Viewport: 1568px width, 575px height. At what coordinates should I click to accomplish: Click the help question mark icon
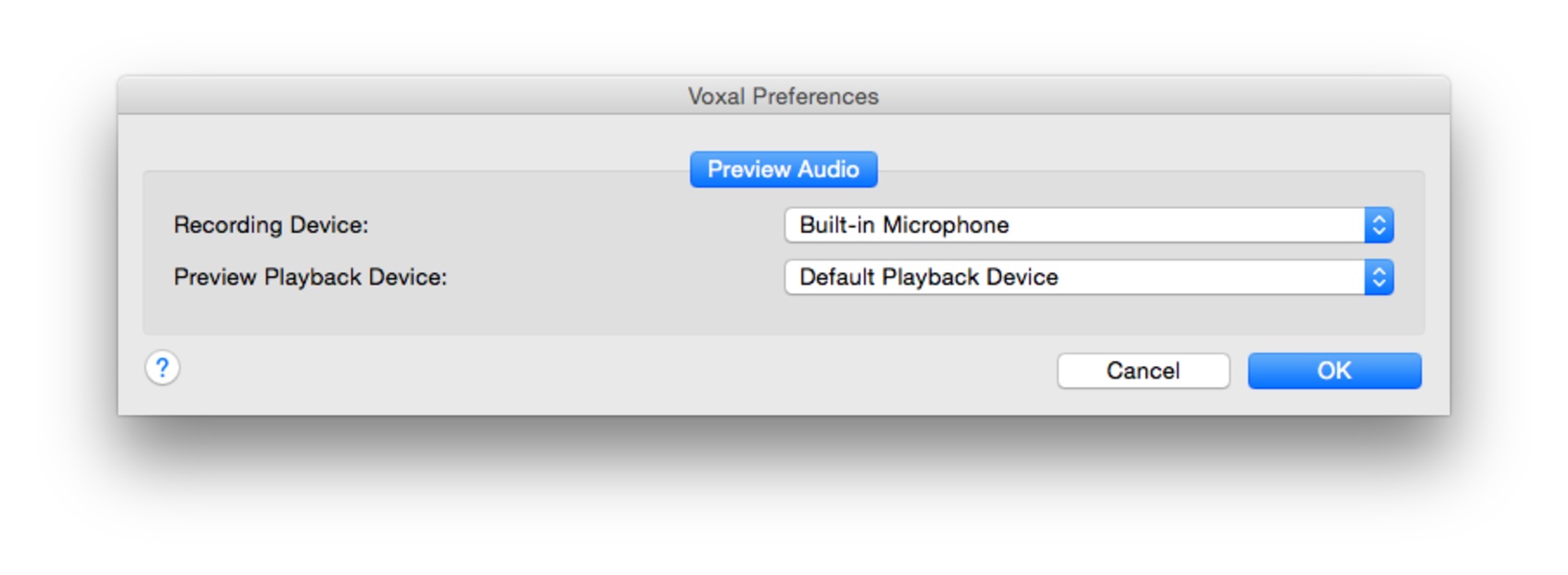tap(162, 368)
